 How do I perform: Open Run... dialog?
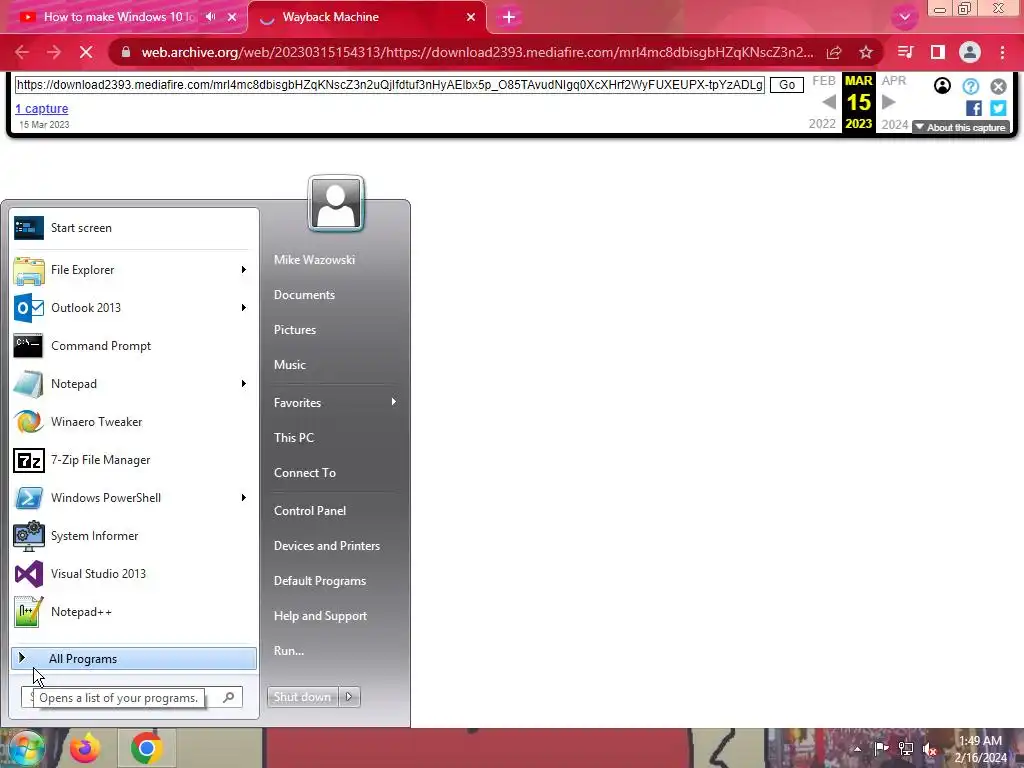[x=289, y=651]
